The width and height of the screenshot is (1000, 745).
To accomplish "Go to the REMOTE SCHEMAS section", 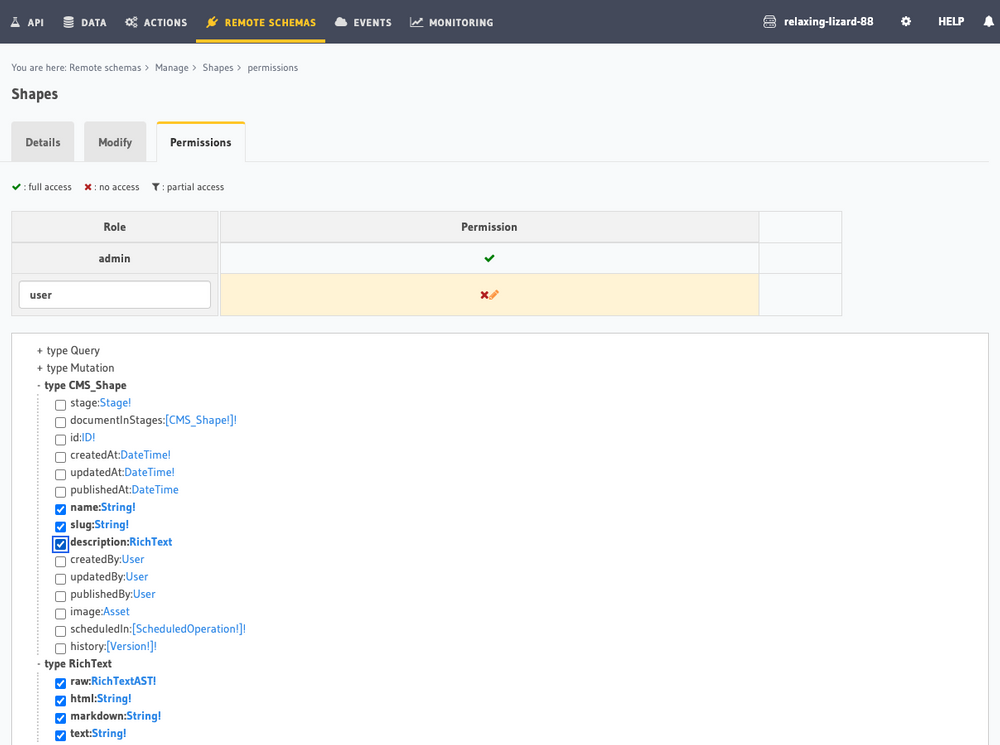I will [212, 20].
